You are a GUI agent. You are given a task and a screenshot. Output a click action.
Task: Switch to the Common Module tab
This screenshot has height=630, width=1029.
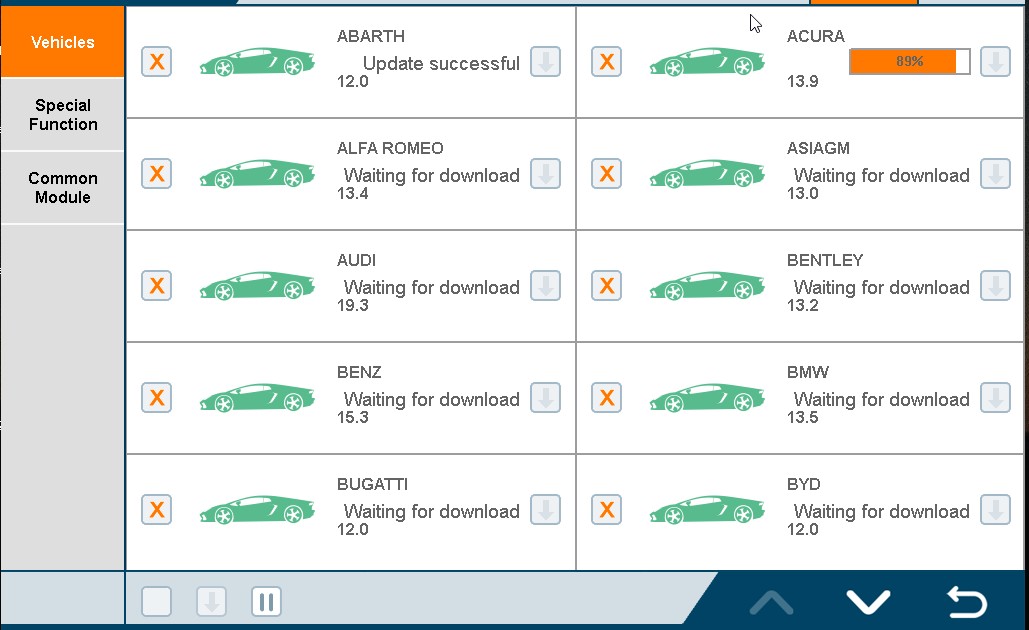click(x=62, y=188)
